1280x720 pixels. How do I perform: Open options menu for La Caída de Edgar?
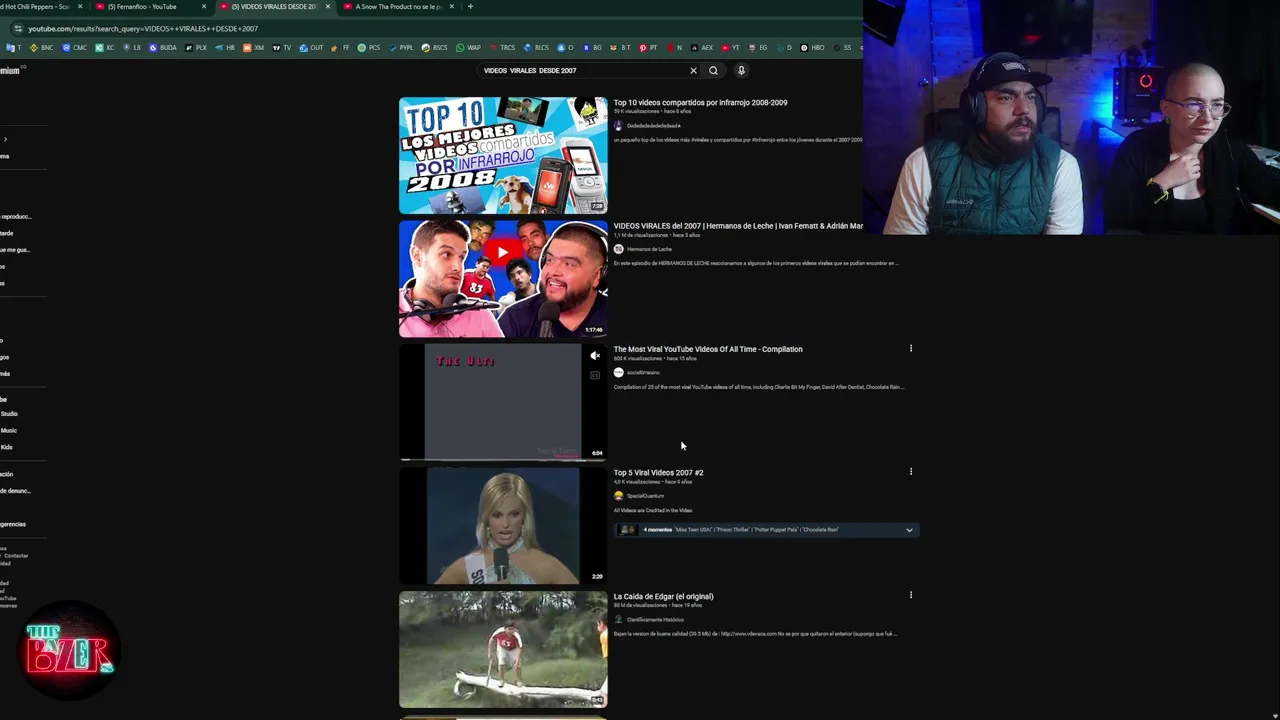(x=910, y=595)
